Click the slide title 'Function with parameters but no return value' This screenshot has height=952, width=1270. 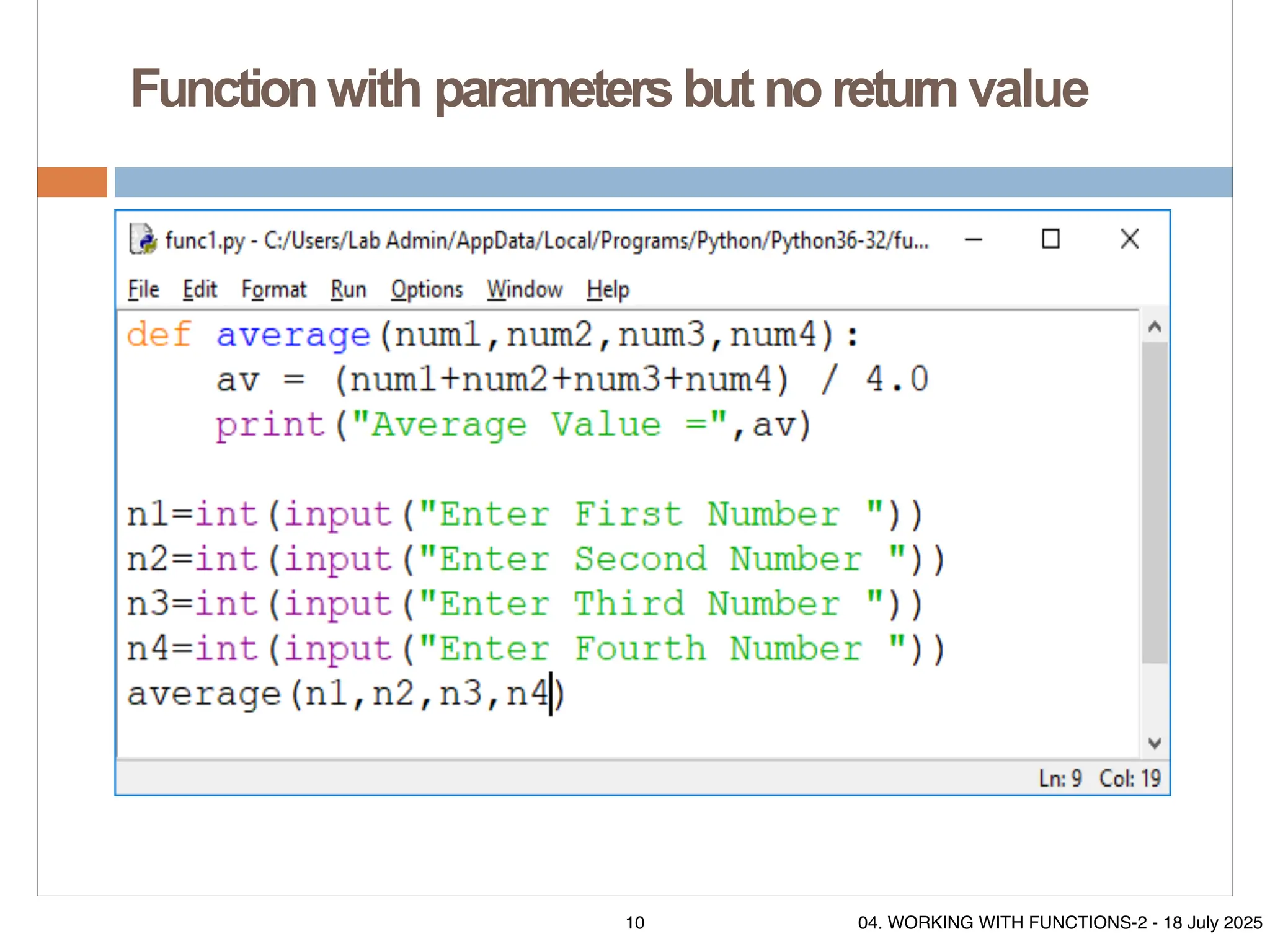click(610, 90)
